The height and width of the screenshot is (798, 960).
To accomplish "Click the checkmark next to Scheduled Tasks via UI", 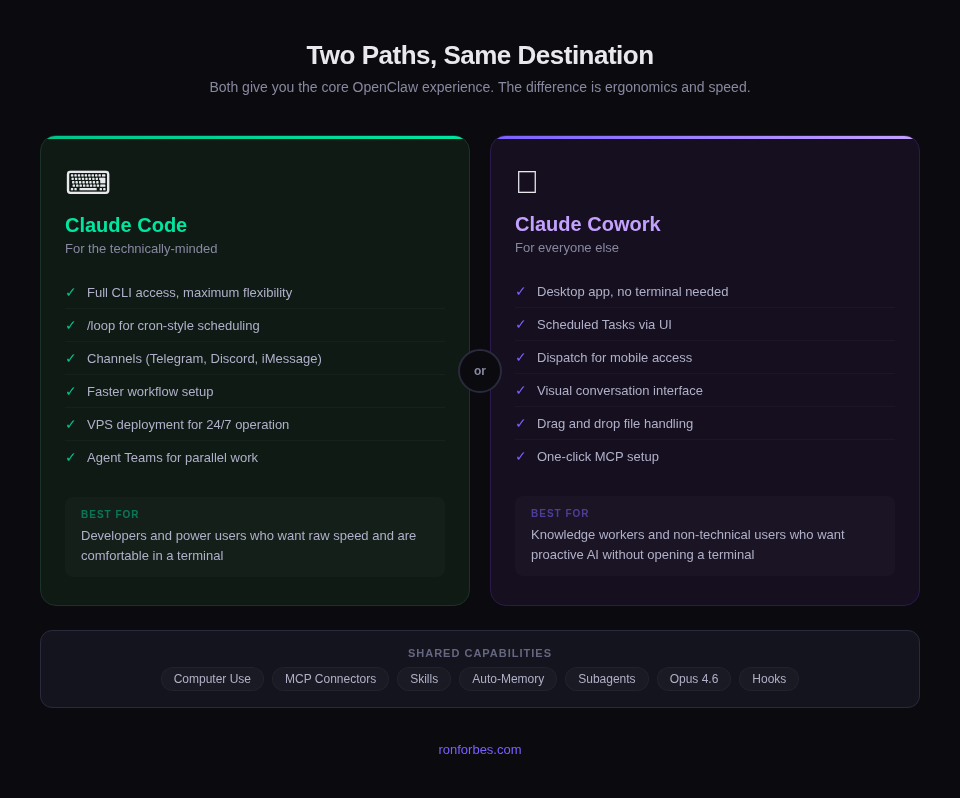I will pos(520,324).
